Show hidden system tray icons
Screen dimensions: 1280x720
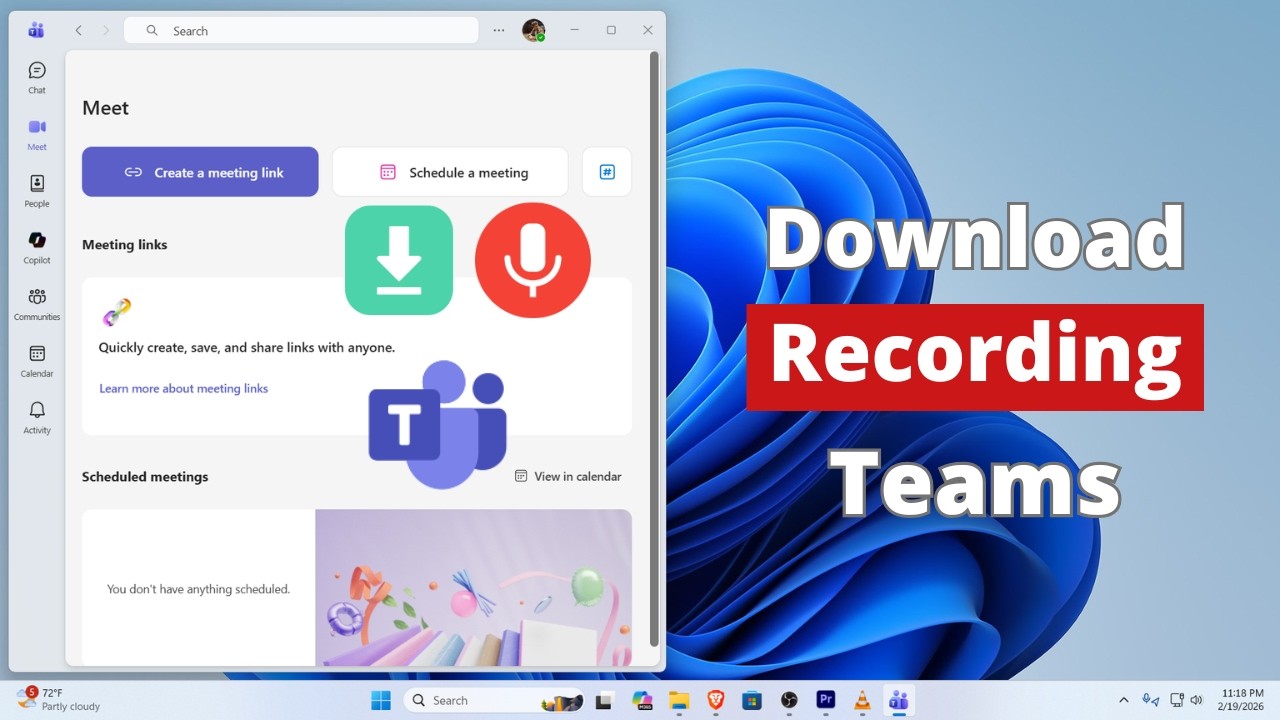(1123, 700)
